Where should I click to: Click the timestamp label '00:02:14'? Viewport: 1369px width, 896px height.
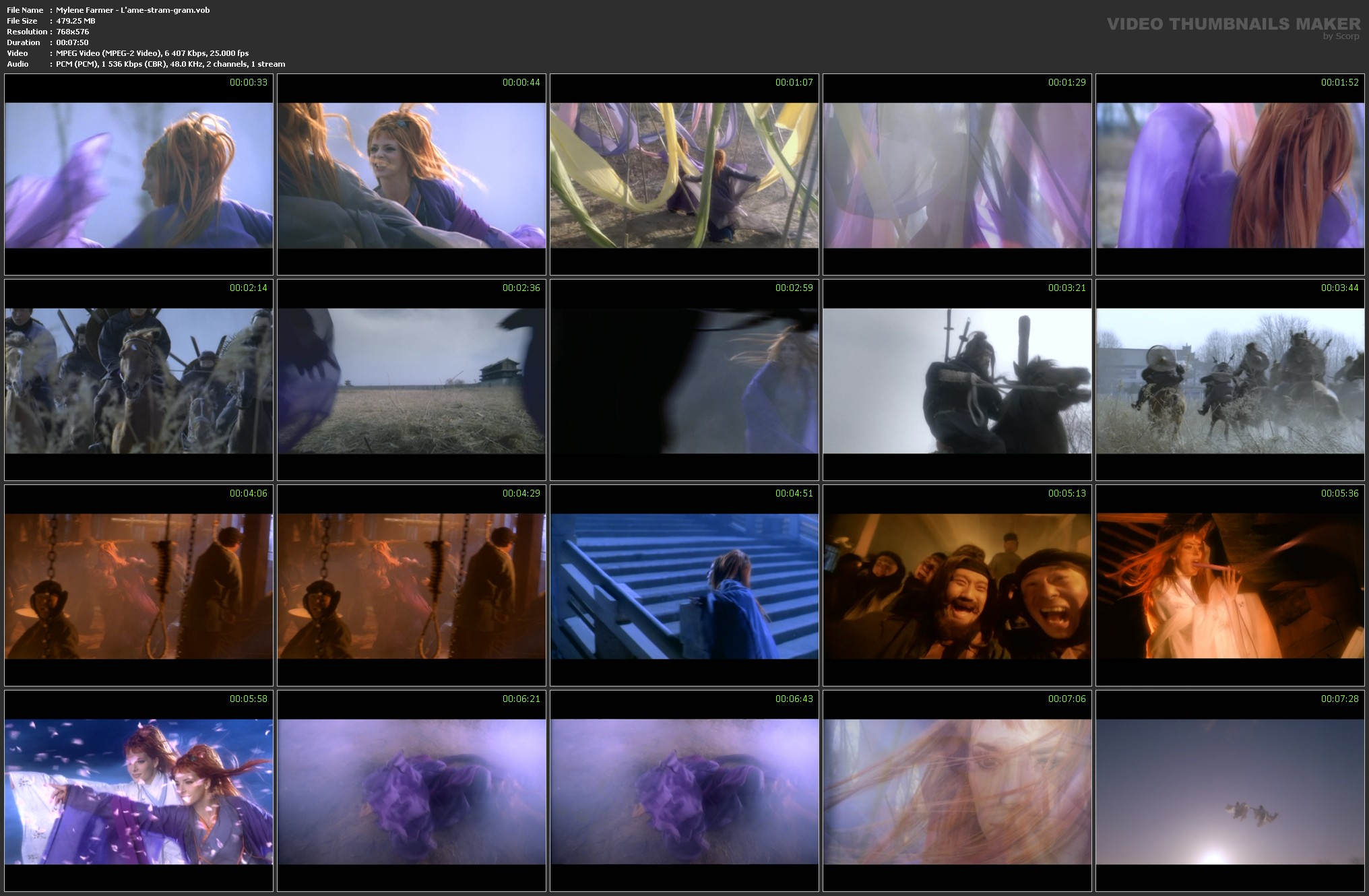tap(249, 288)
